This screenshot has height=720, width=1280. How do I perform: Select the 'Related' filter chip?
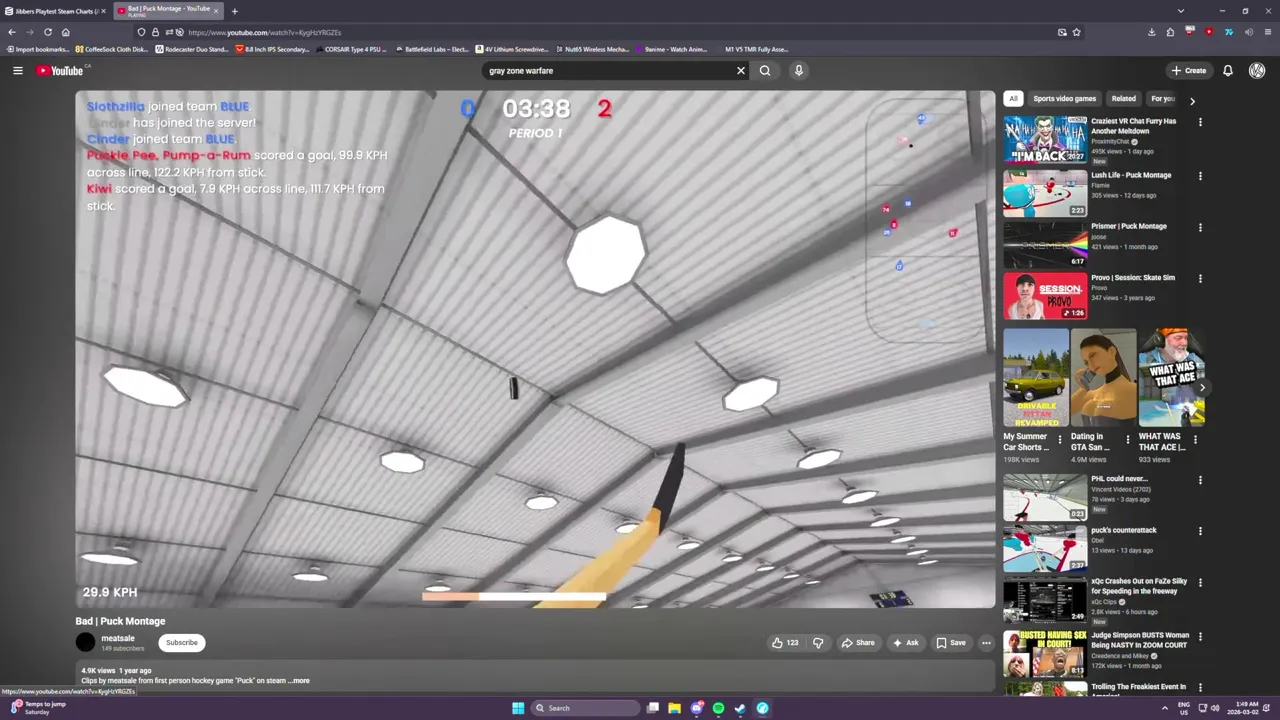point(1123,99)
